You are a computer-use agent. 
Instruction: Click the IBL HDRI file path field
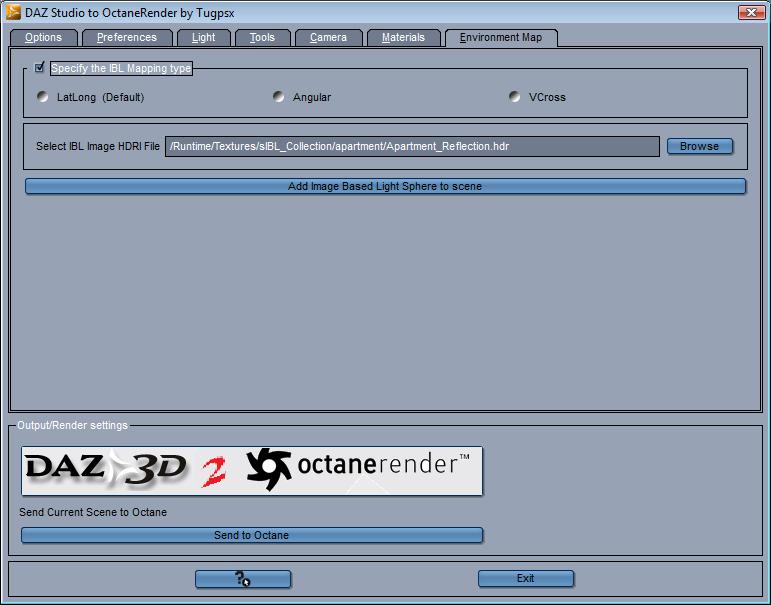(x=412, y=147)
